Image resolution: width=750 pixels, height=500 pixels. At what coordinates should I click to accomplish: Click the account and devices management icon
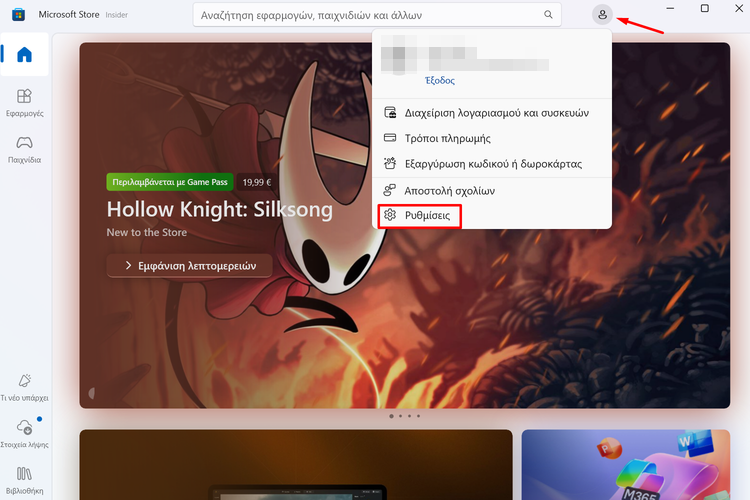(x=390, y=112)
